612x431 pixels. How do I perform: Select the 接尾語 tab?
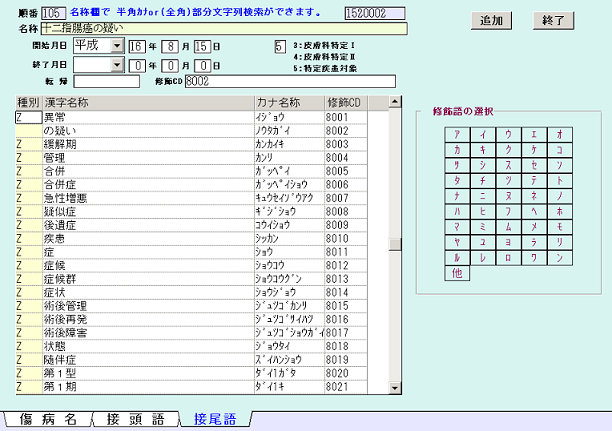tap(214, 418)
